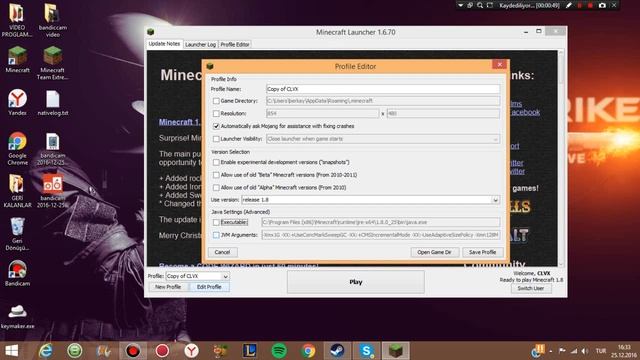640x360 pixels.
Task: Click the Bandicam pencil drawing icon
Action: (569, 5)
